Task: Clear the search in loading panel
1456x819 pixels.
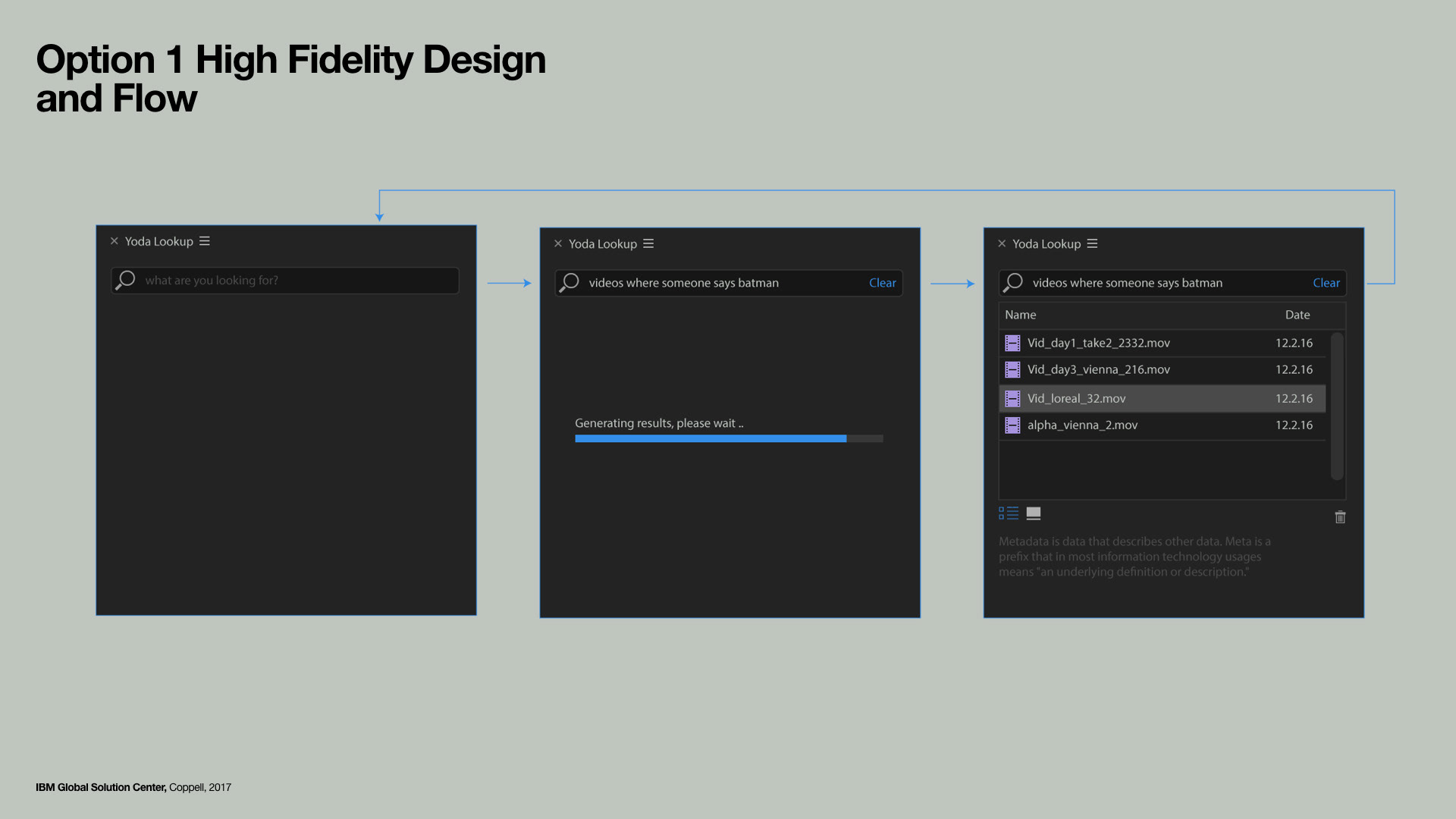Action: pyautogui.click(x=882, y=283)
